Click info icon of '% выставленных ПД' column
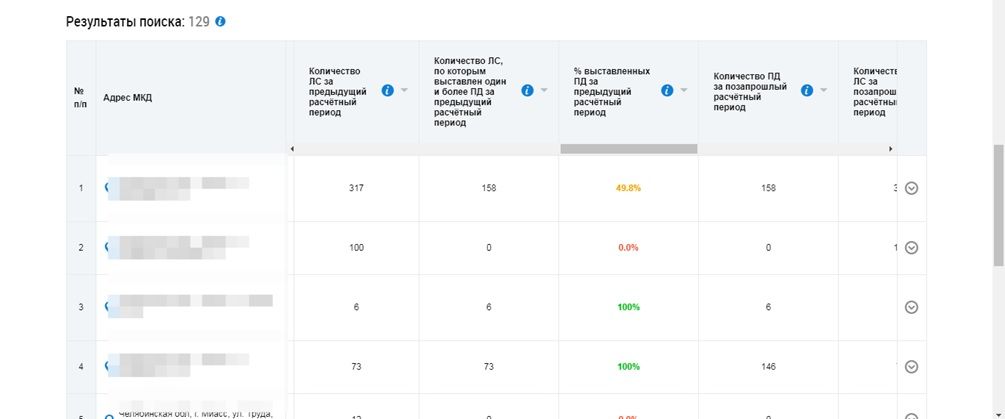The width and height of the screenshot is (1005, 419). 667,90
